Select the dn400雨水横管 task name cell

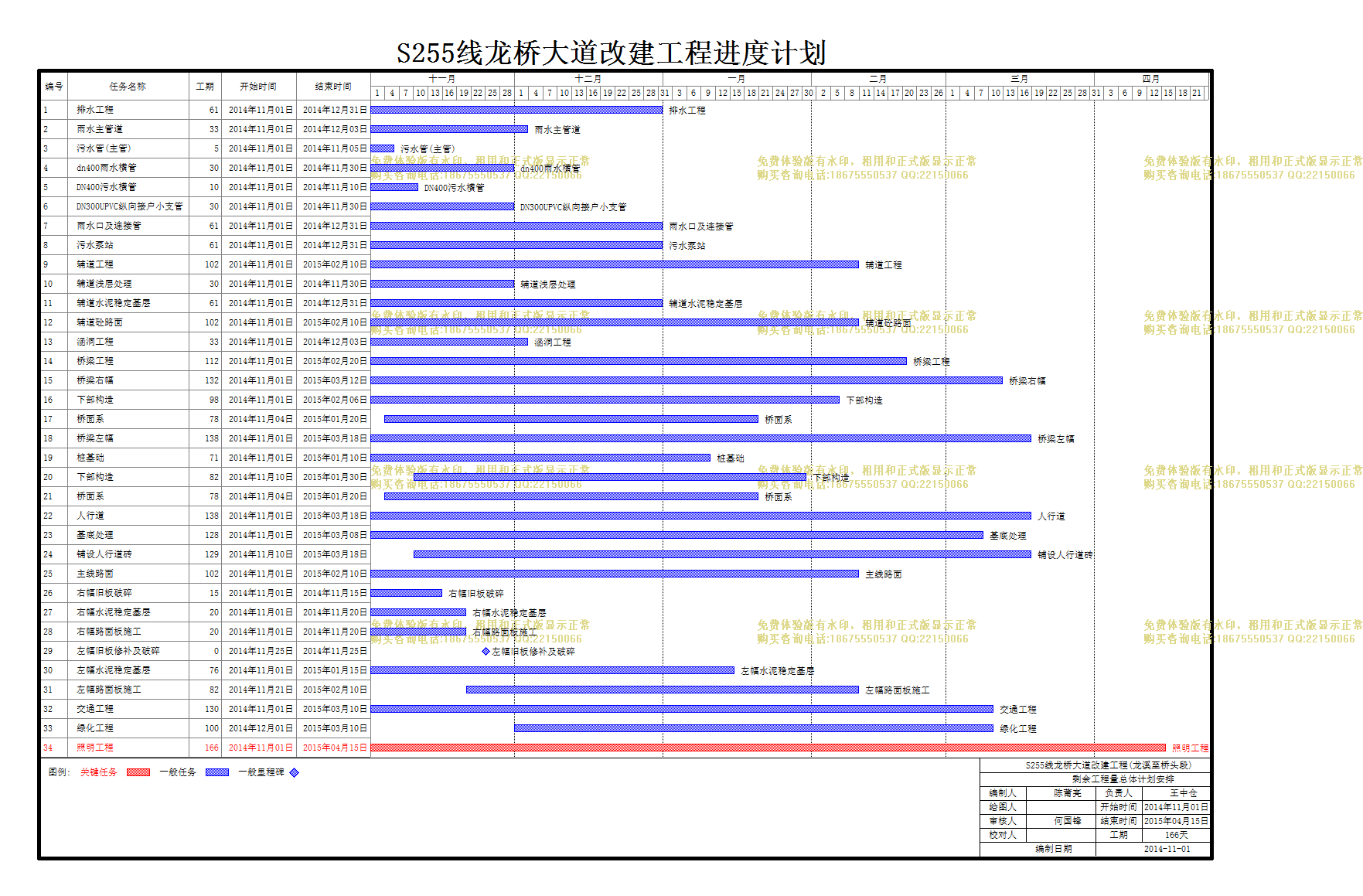tap(128, 168)
